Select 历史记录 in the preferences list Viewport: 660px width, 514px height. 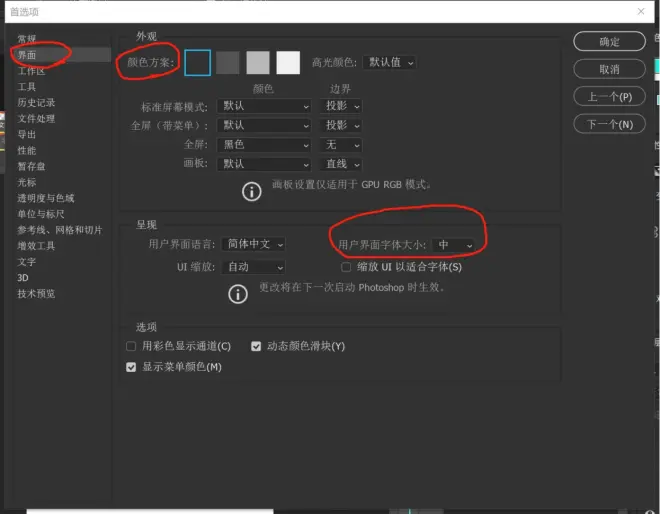[x=36, y=103]
